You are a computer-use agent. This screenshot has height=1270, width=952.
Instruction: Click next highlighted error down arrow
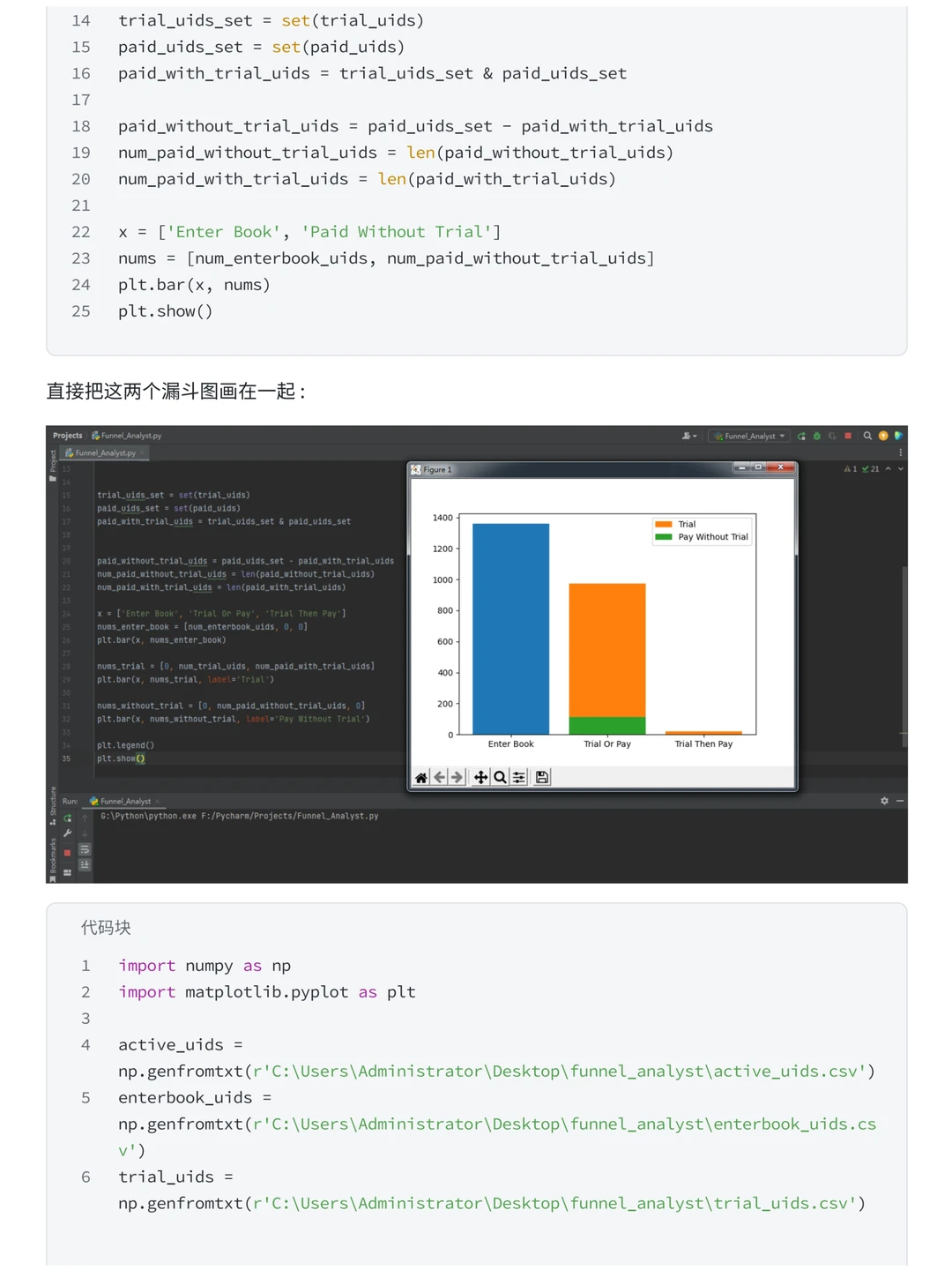(901, 469)
